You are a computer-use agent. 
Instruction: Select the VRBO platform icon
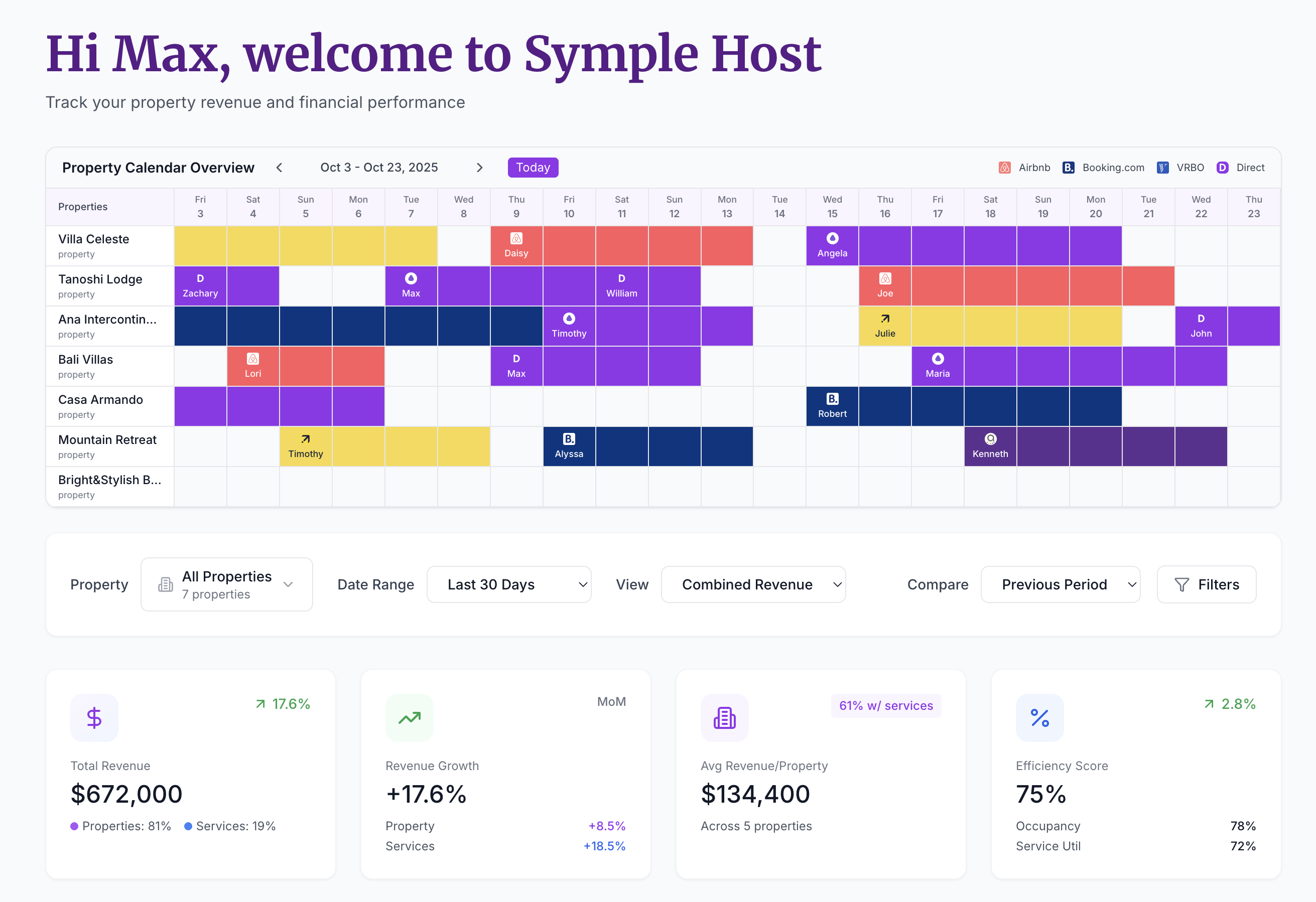pyautogui.click(x=1162, y=167)
